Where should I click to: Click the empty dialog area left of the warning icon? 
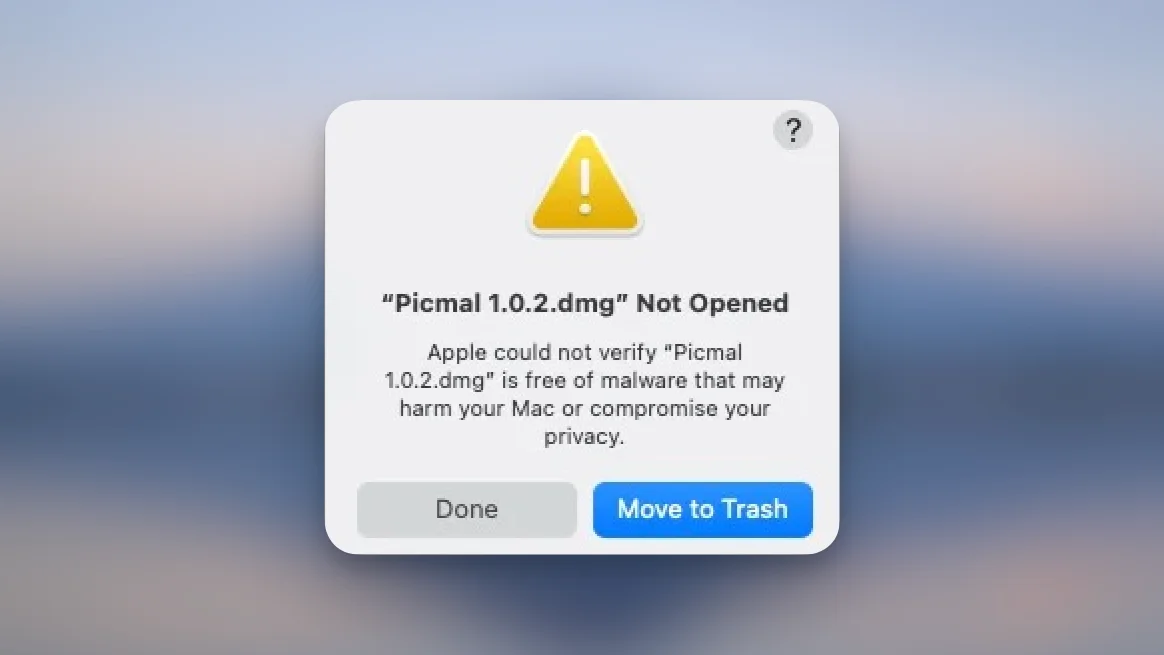tap(423, 186)
